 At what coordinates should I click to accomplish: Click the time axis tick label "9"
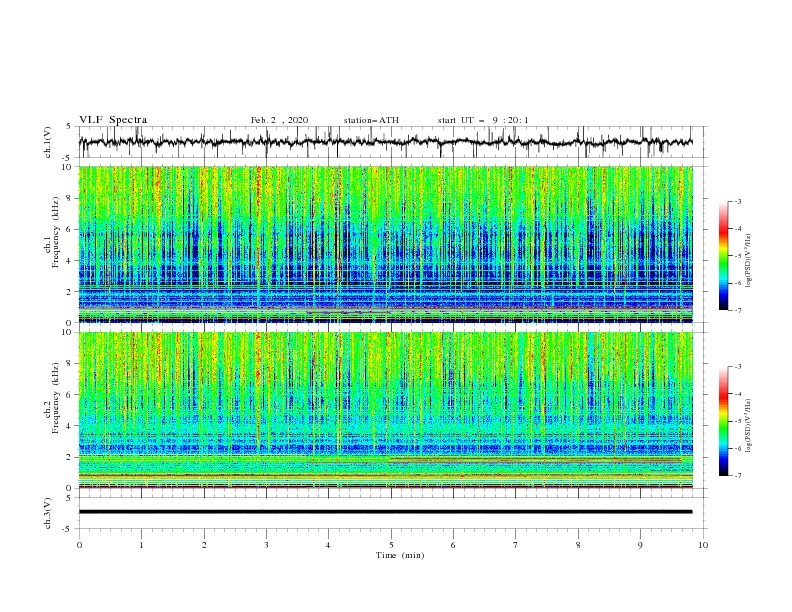pos(640,545)
